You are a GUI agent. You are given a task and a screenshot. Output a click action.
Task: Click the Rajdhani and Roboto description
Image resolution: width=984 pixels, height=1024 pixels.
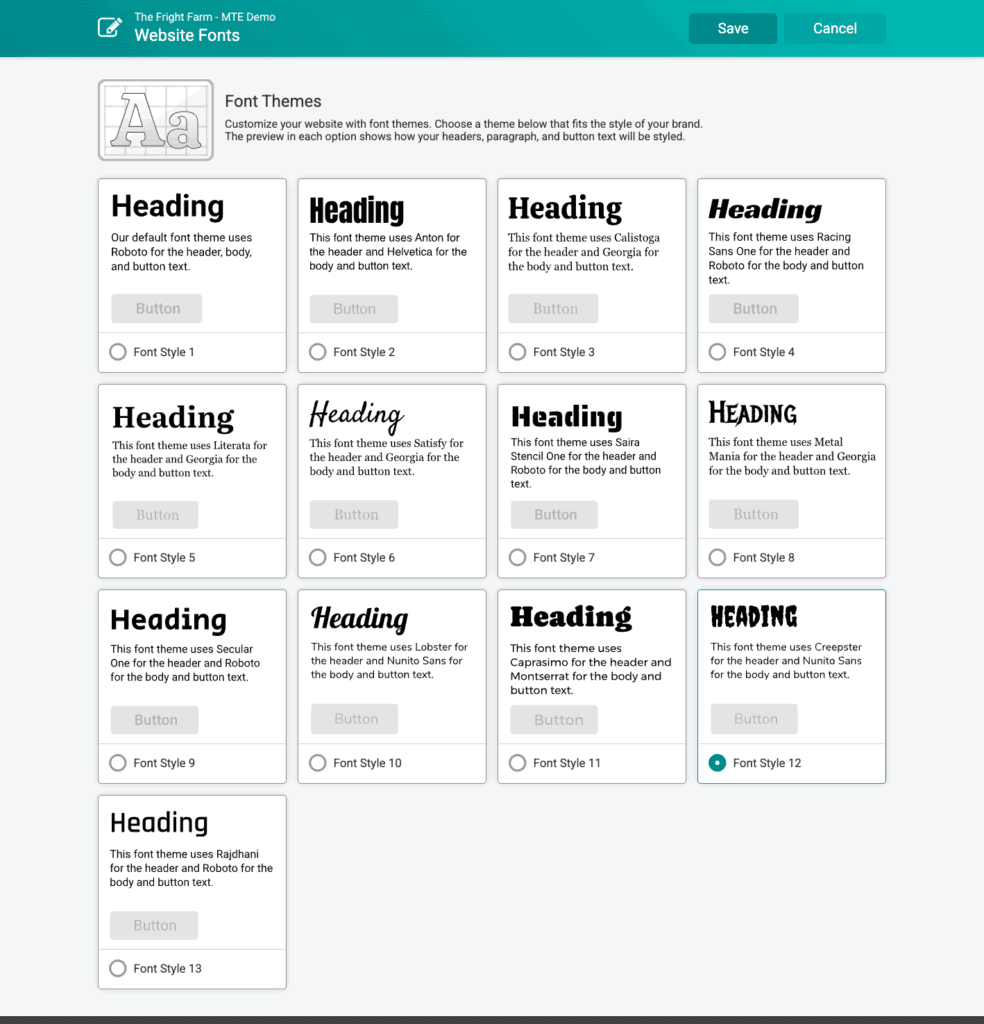click(x=191, y=868)
